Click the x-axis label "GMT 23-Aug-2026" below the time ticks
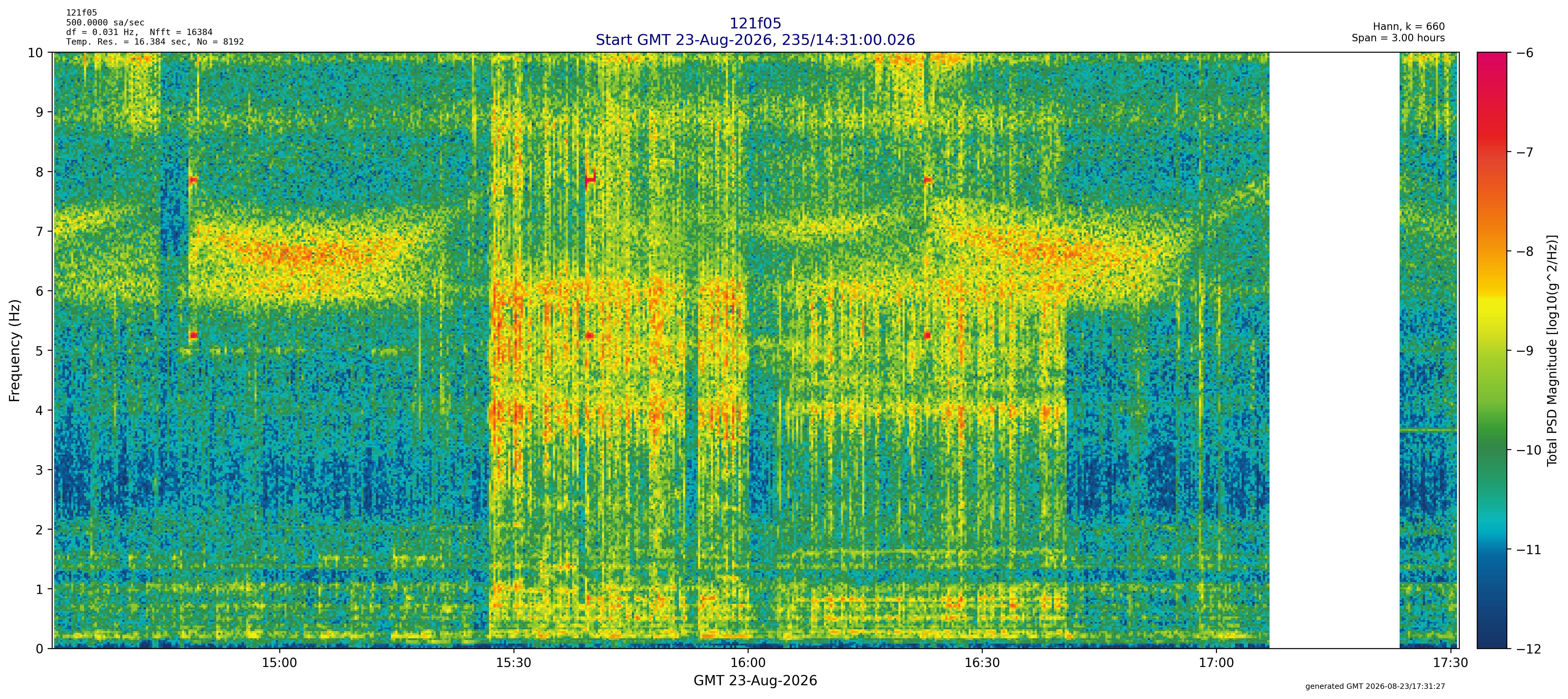Viewport: 1568px width, 699px height. 755,680
